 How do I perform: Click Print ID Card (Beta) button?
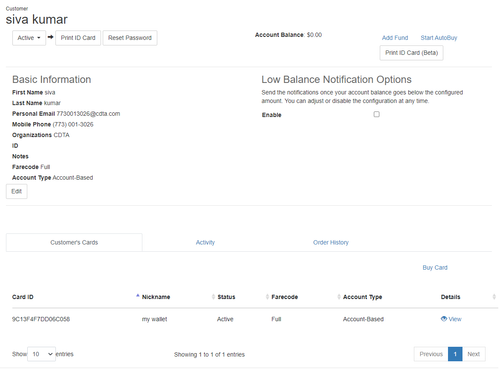412,53
